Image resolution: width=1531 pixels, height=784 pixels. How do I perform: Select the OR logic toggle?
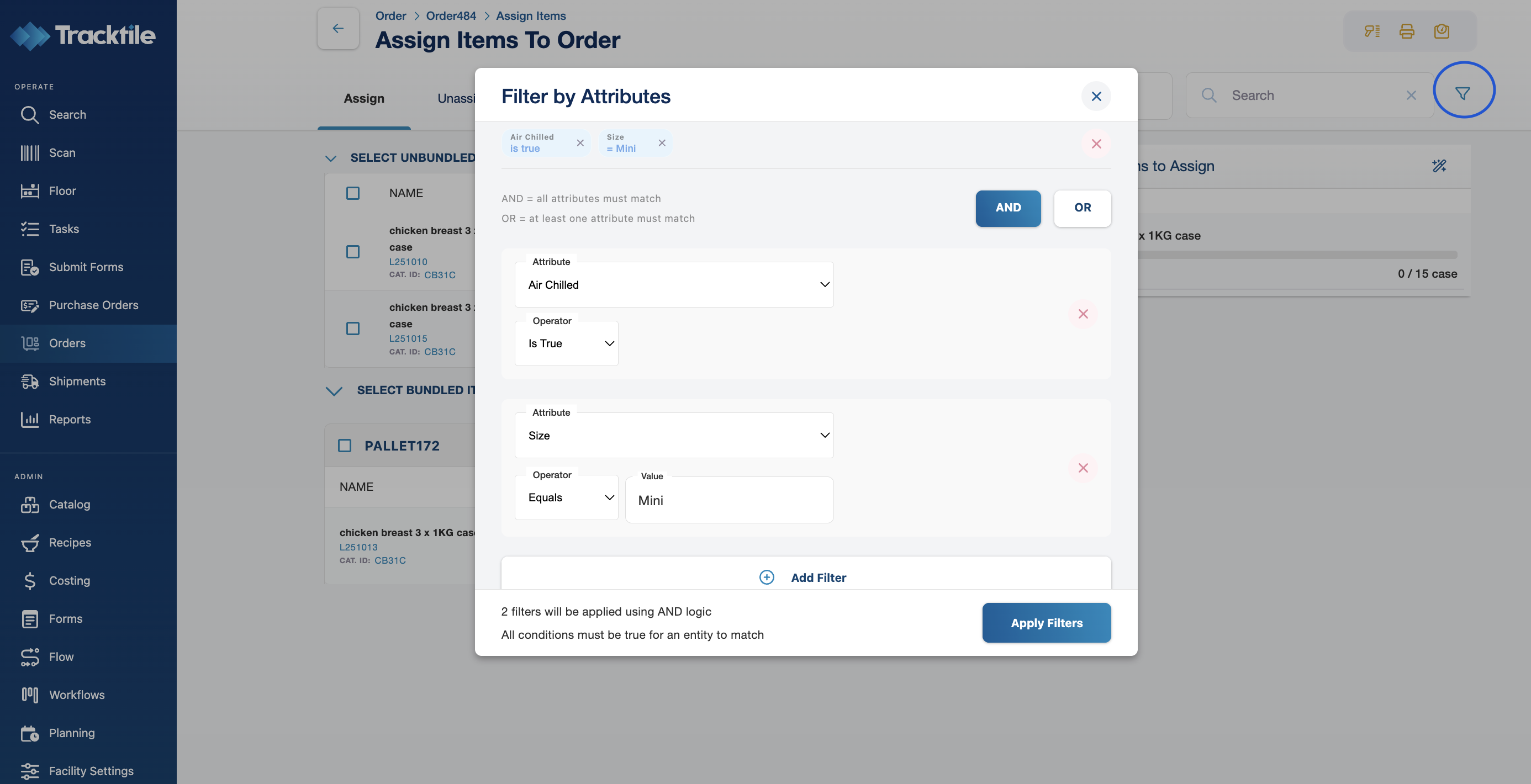tap(1081, 208)
